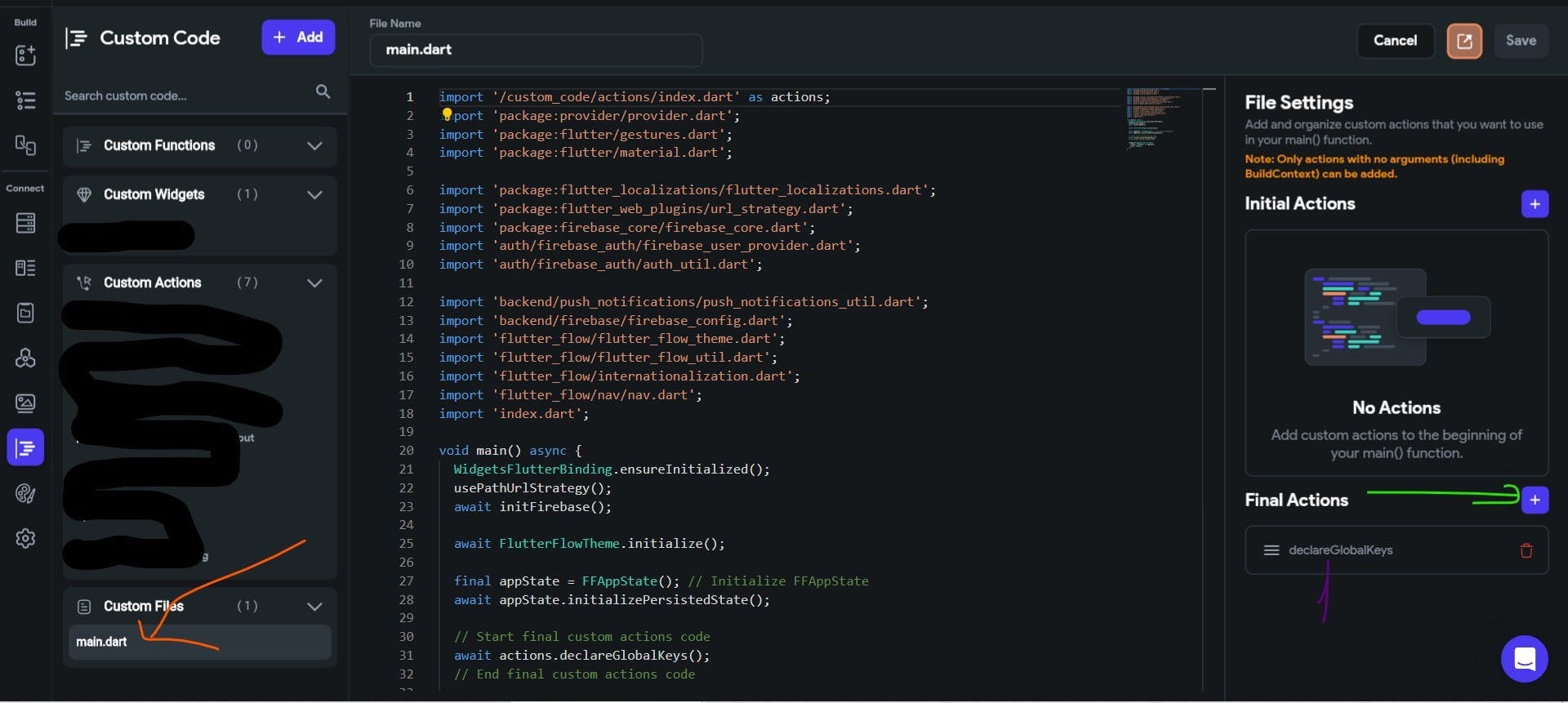The image size is (1568, 703).
Task: Click the orange open-in-new-window icon
Action: point(1463,41)
